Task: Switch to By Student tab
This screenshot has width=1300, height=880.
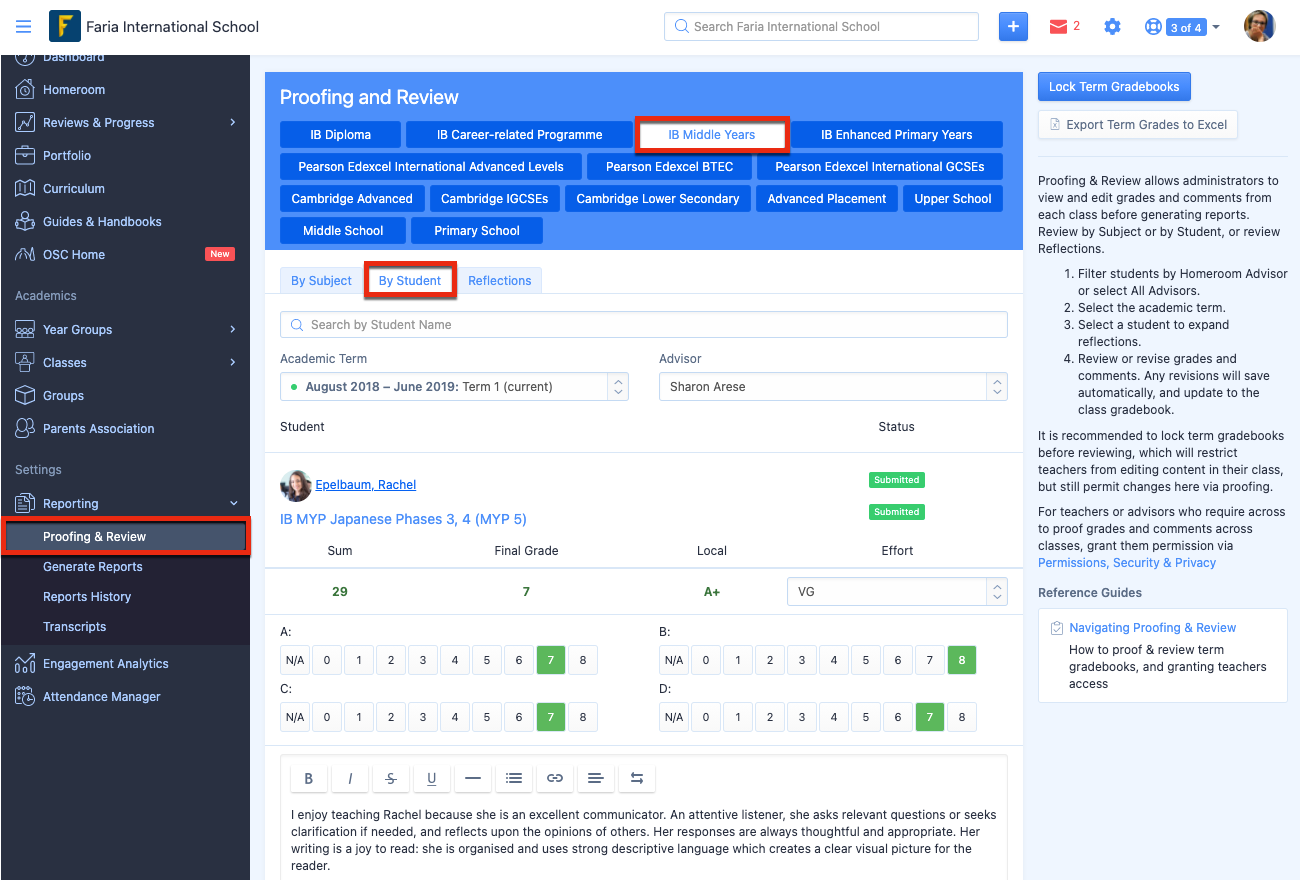Action: (410, 281)
